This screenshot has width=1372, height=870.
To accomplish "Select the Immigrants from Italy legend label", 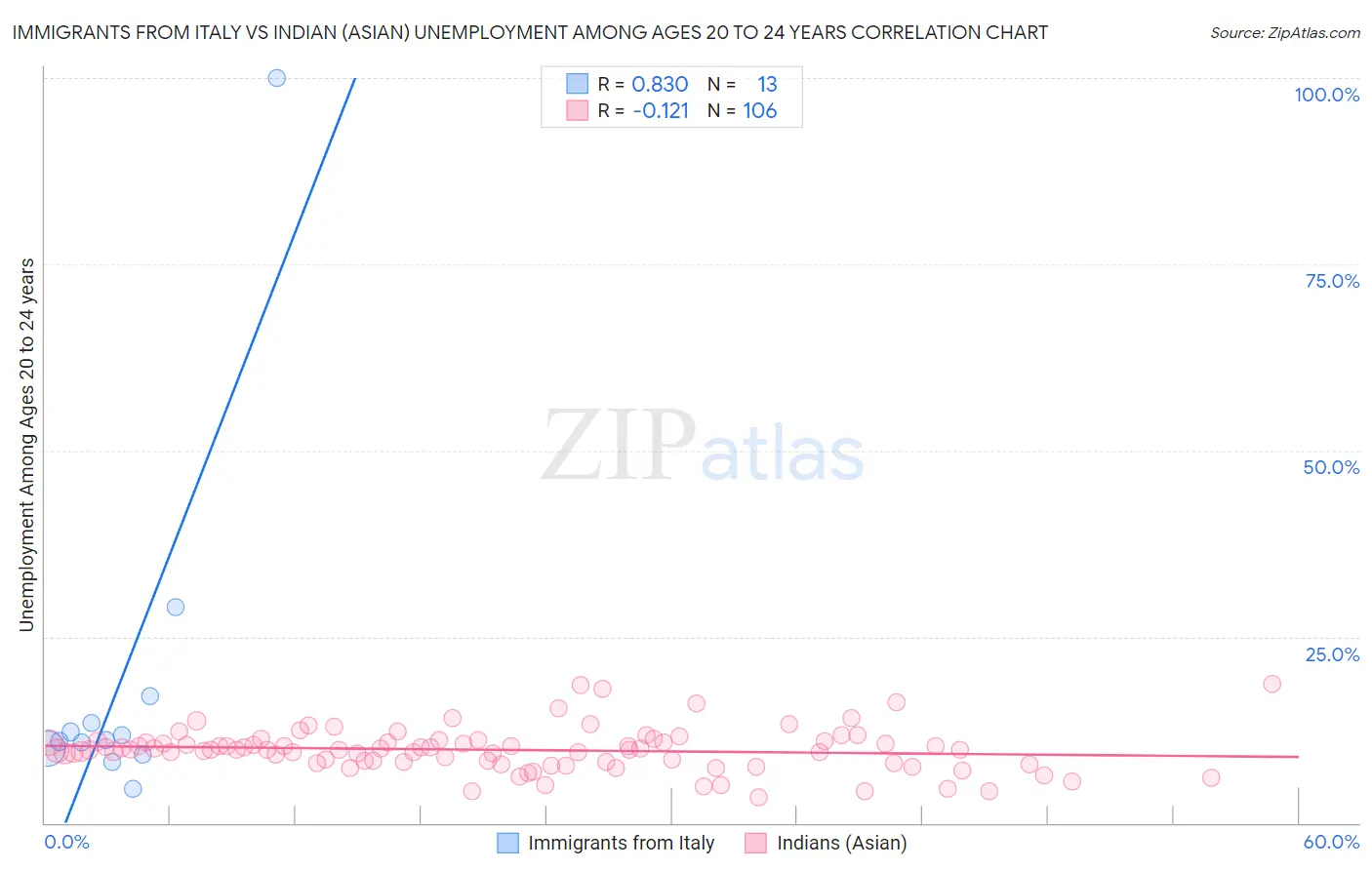I will click(621, 843).
